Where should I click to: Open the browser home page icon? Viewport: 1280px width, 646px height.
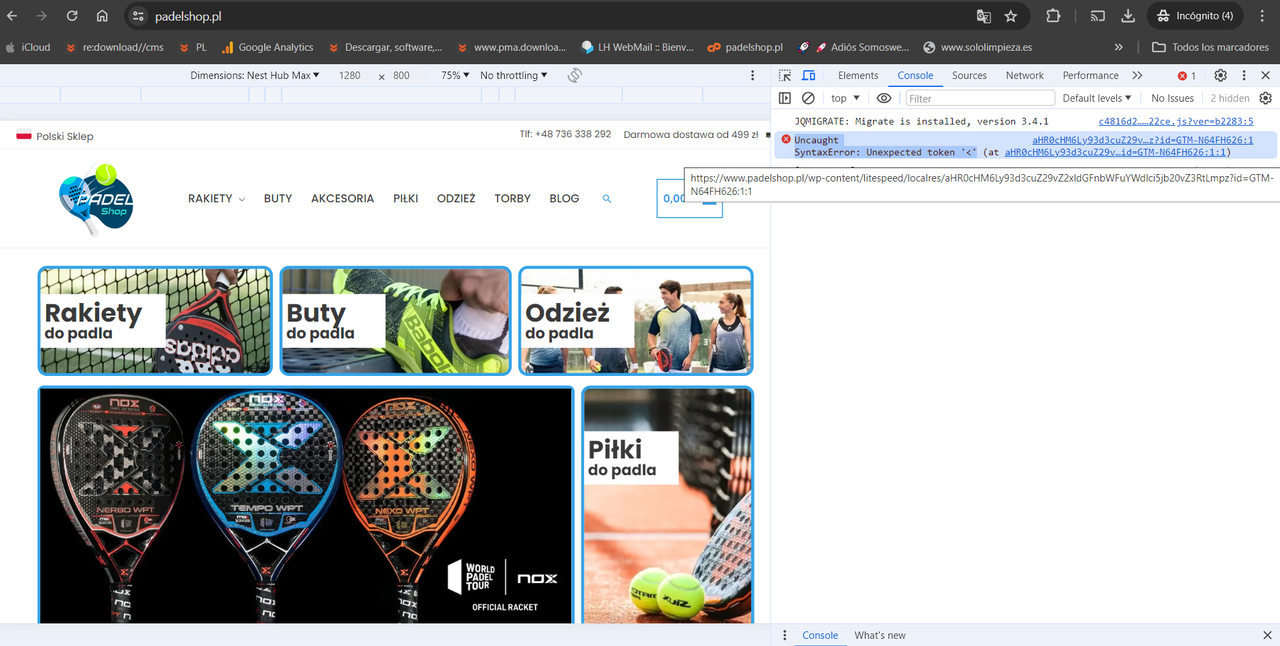click(102, 16)
